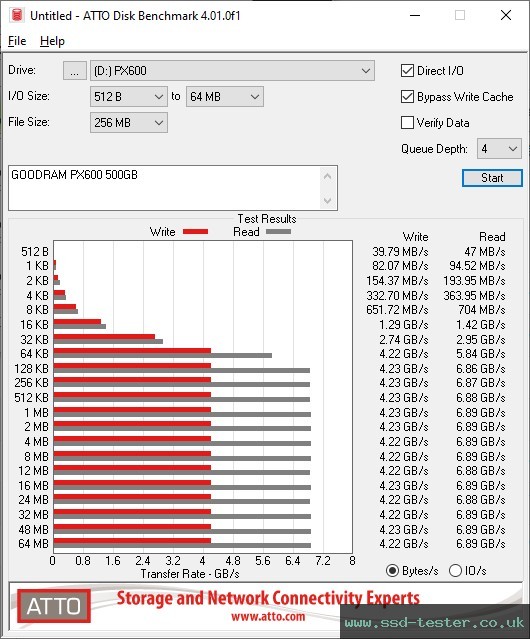The width and height of the screenshot is (530, 639).
Task: Minimize the ATTO Disk Benchmark window
Action: tap(415, 15)
